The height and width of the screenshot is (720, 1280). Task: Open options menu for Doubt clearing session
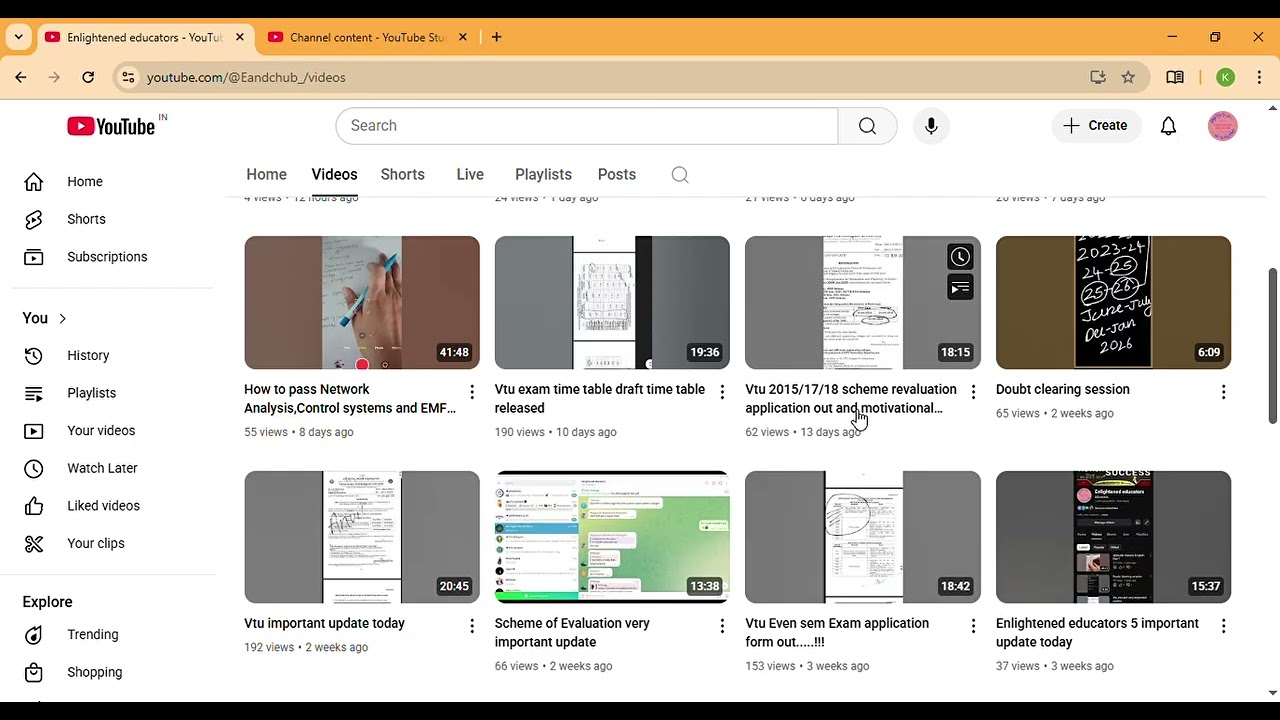point(1223,392)
